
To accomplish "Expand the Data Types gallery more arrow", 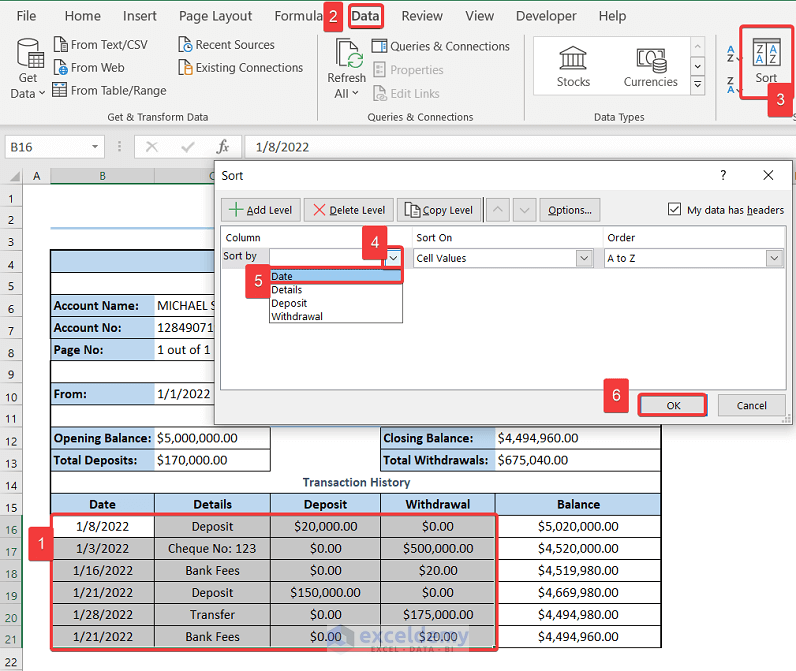I will point(698,84).
